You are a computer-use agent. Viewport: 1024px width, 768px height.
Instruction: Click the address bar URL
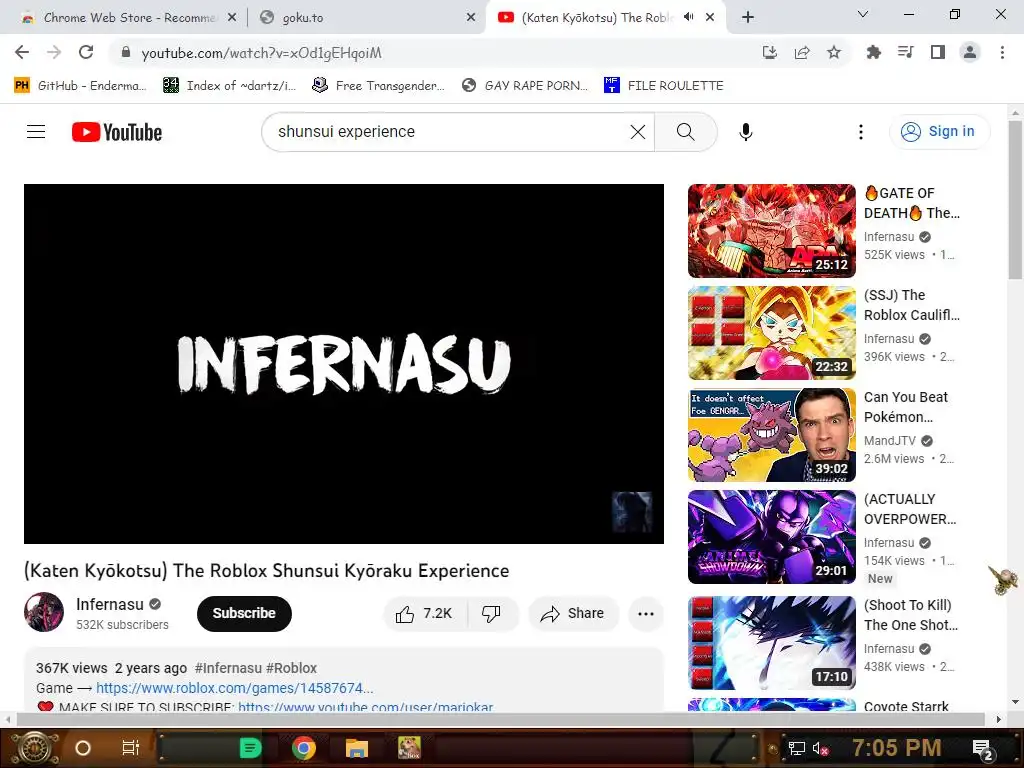point(261,53)
